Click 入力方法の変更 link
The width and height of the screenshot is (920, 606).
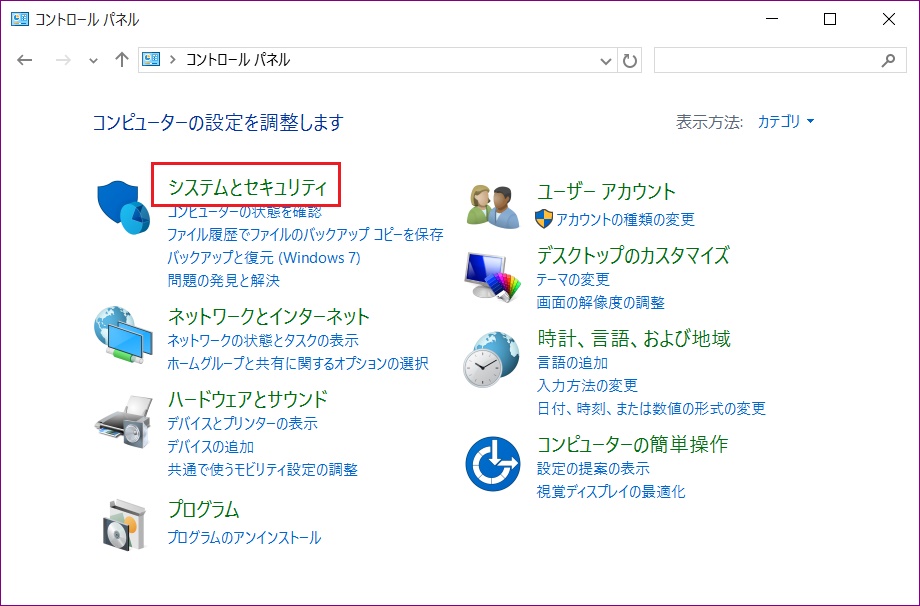[587, 385]
